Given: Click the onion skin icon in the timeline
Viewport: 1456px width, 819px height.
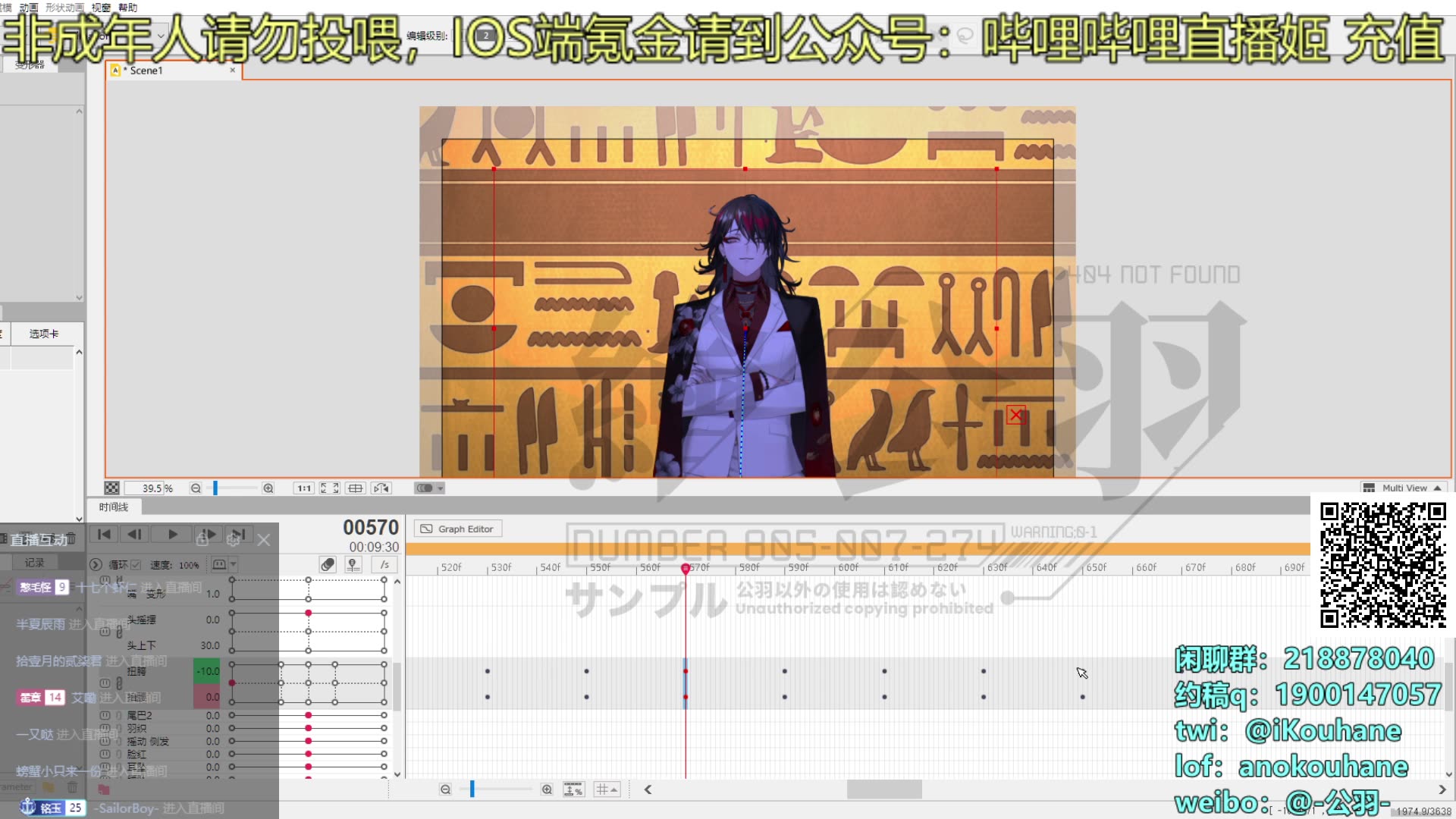Looking at the screenshot, I should pyautogui.click(x=328, y=564).
